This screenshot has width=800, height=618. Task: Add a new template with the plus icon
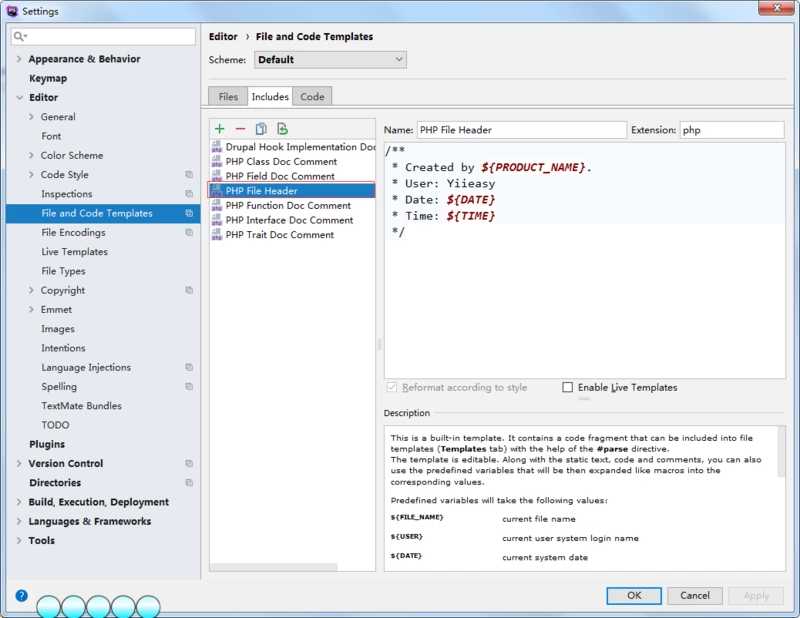coord(219,129)
